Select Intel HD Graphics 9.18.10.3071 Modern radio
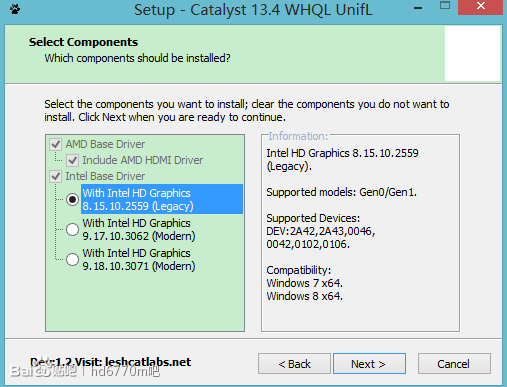Image resolution: width=507 pixels, height=387 pixels. [72, 259]
